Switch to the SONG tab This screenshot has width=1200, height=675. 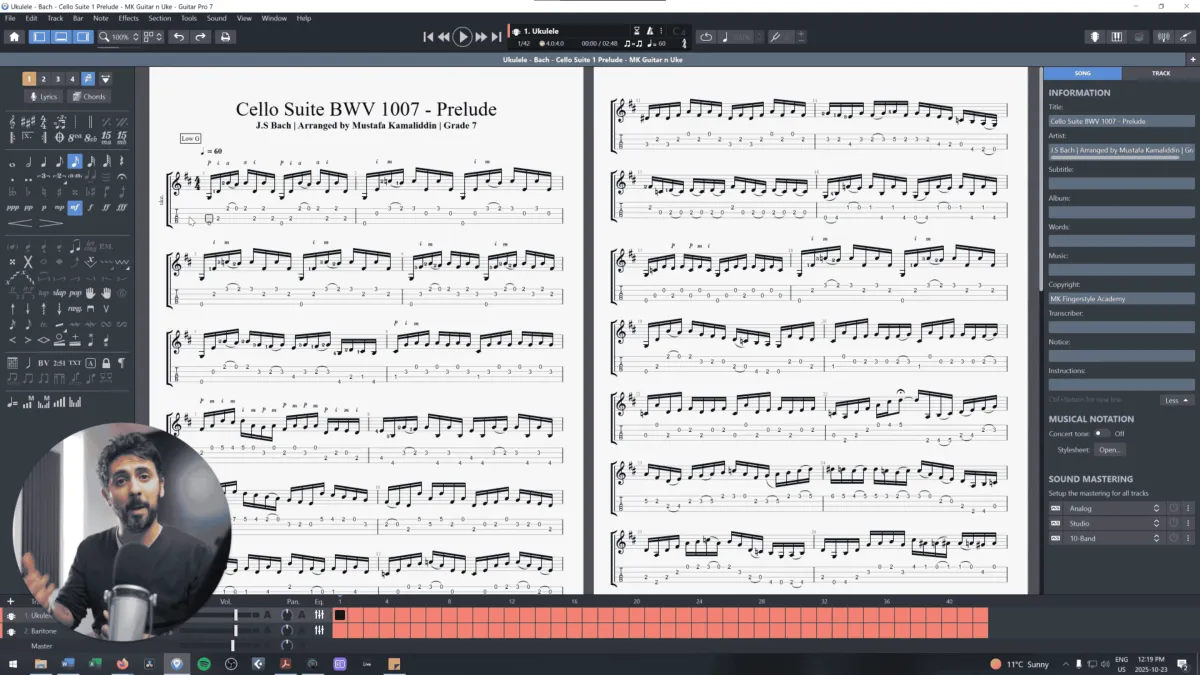(1083, 73)
